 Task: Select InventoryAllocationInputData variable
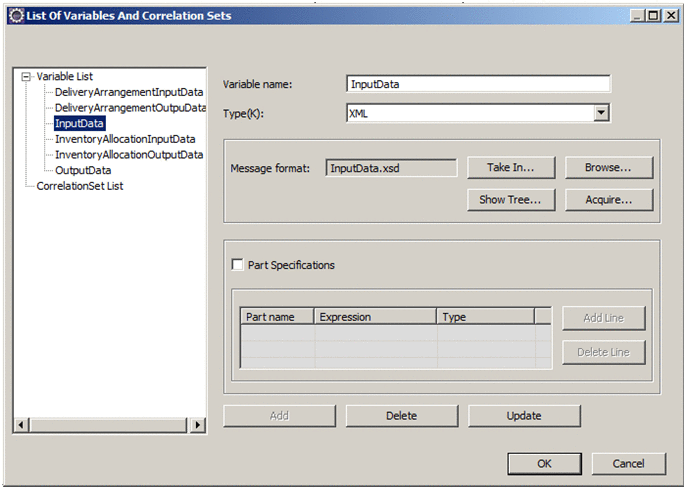point(125,139)
